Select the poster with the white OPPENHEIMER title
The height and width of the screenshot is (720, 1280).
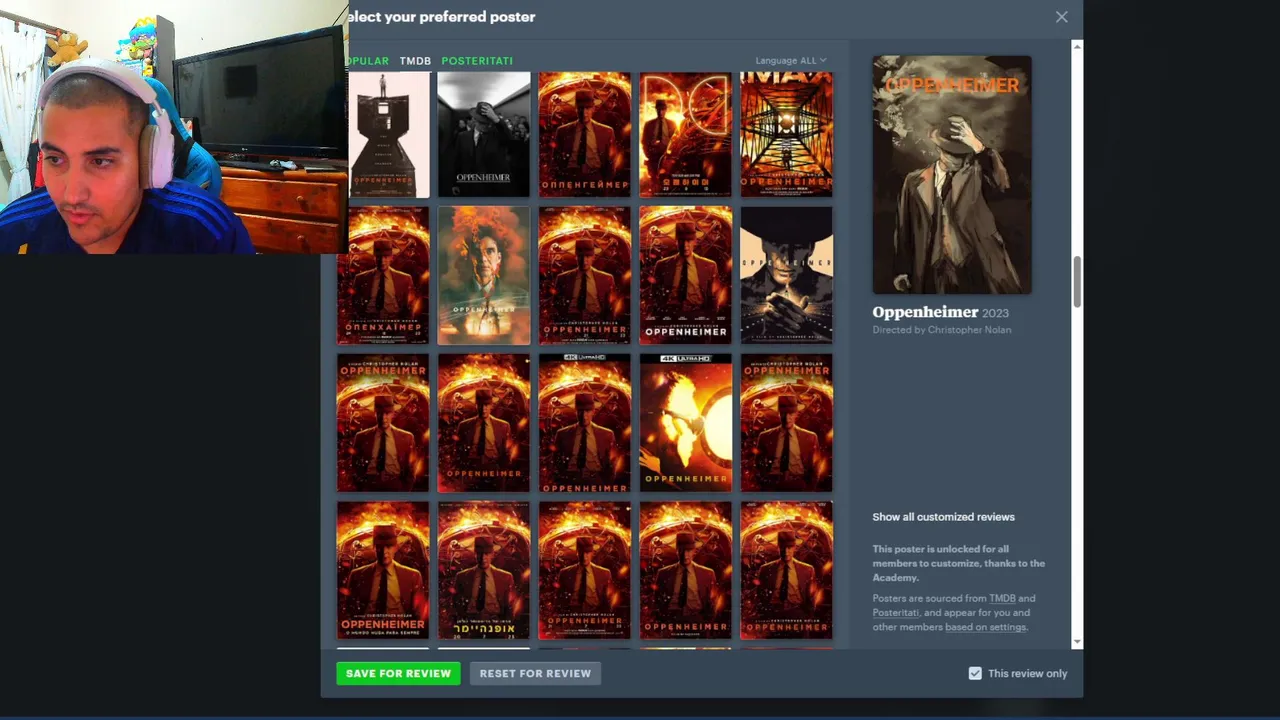[686, 275]
